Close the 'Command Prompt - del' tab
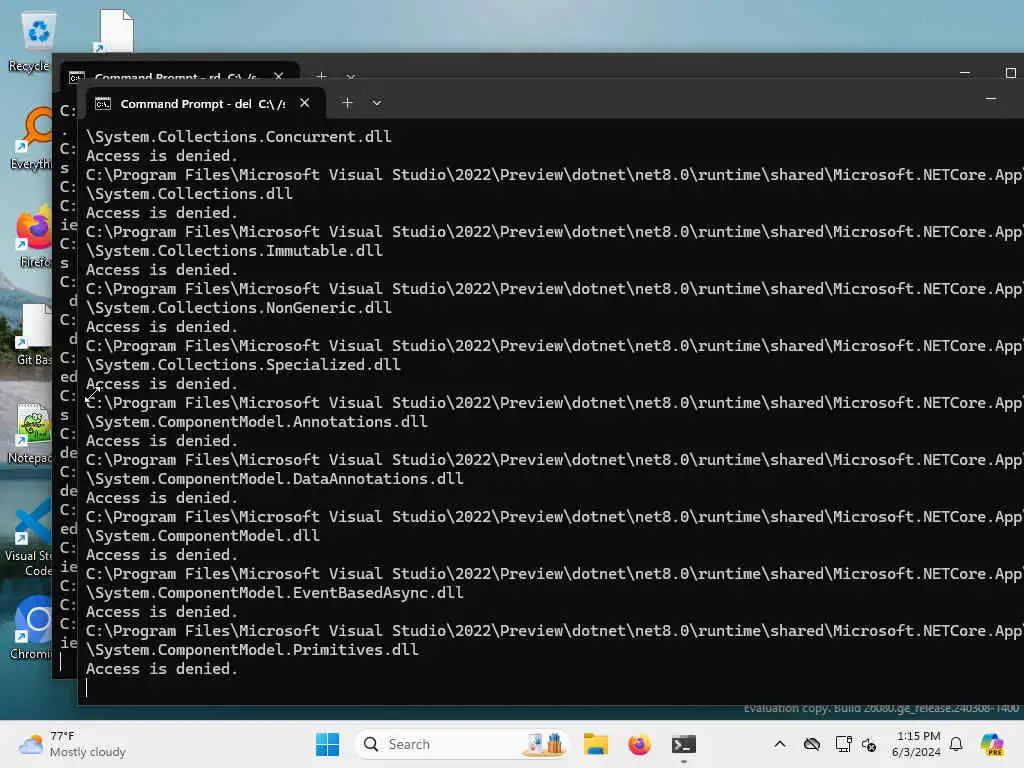Screen dimensions: 1024x768 (304, 103)
